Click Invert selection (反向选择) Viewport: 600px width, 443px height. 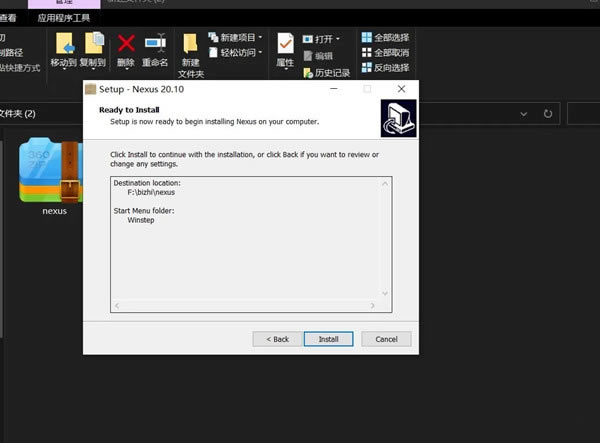[385, 68]
